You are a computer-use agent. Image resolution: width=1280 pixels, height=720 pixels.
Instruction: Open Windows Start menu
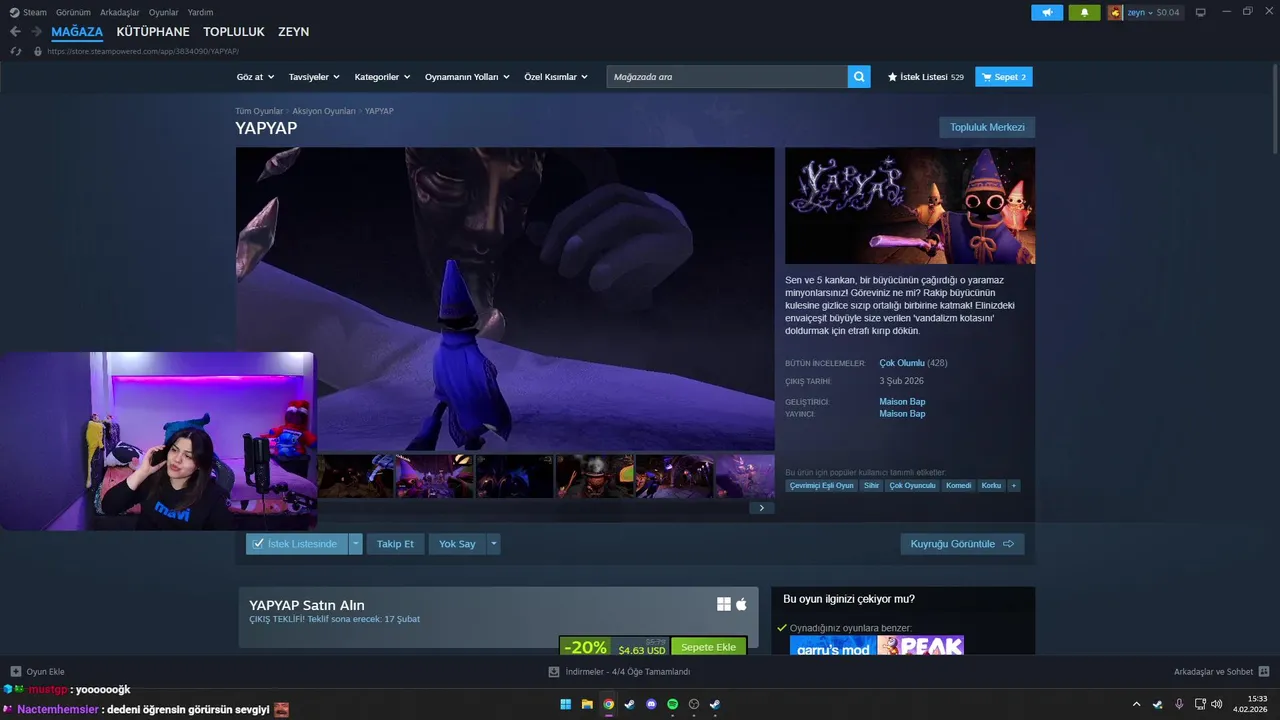566,704
